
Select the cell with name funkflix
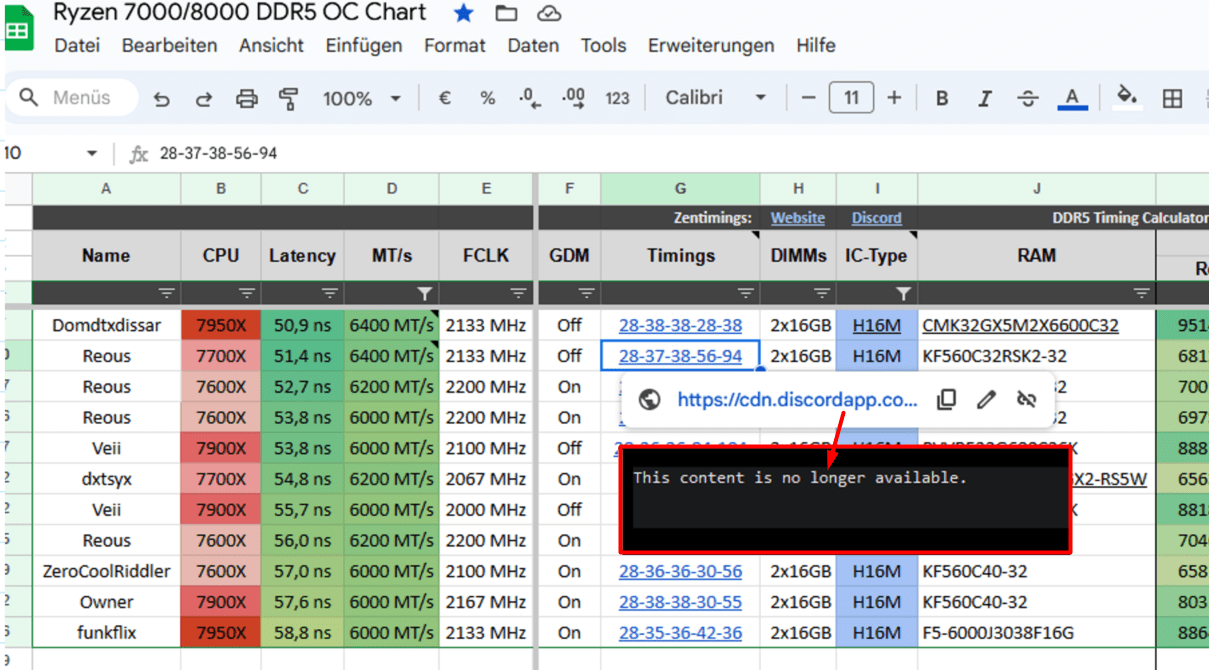pyautogui.click(x=106, y=633)
